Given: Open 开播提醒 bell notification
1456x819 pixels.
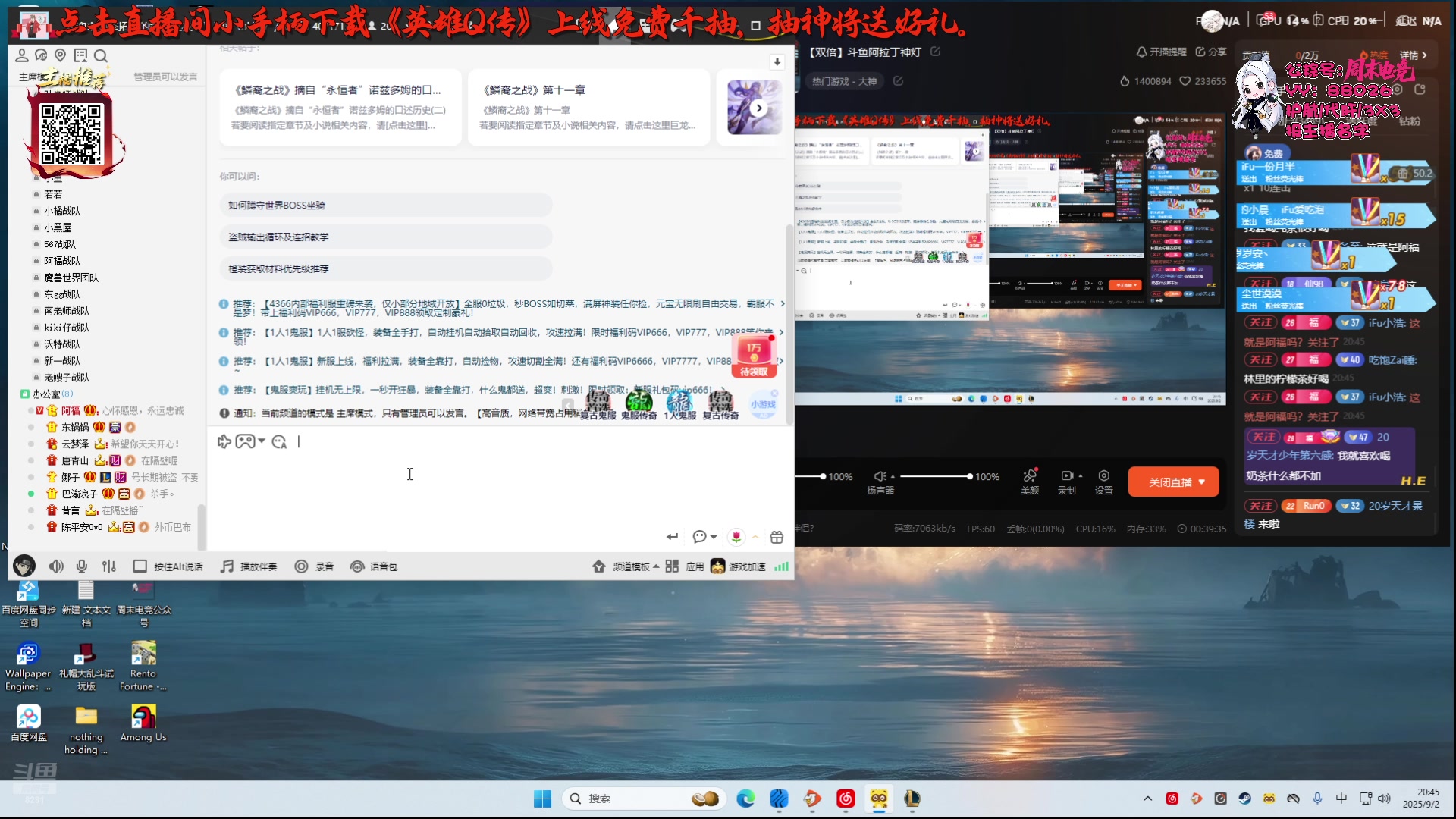Looking at the screenshot, I should coord(1160,52).
